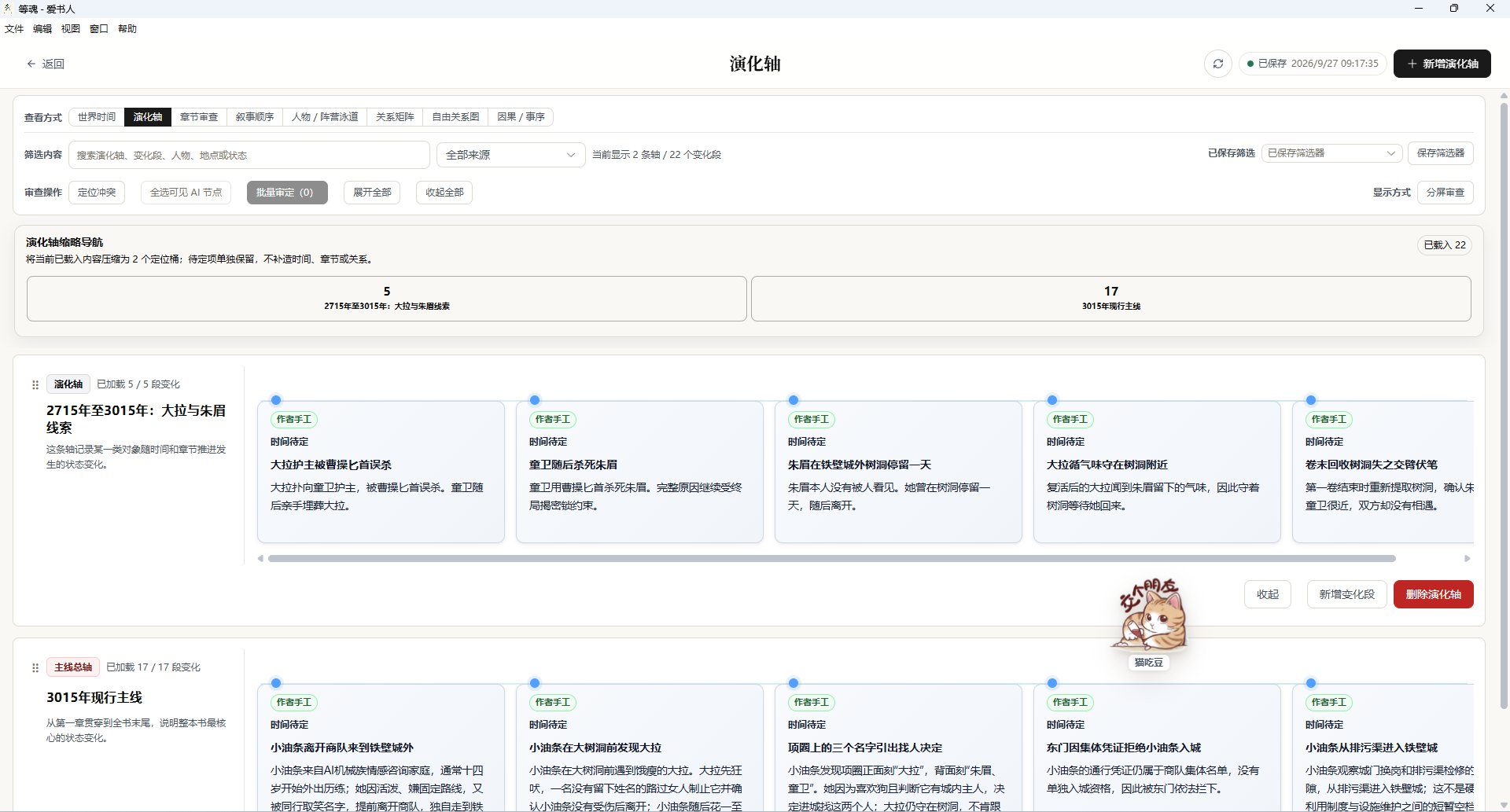The image size is (1510, 812).
Task: Open the 已保存筛选器 dropdown
Action: 1332,153
